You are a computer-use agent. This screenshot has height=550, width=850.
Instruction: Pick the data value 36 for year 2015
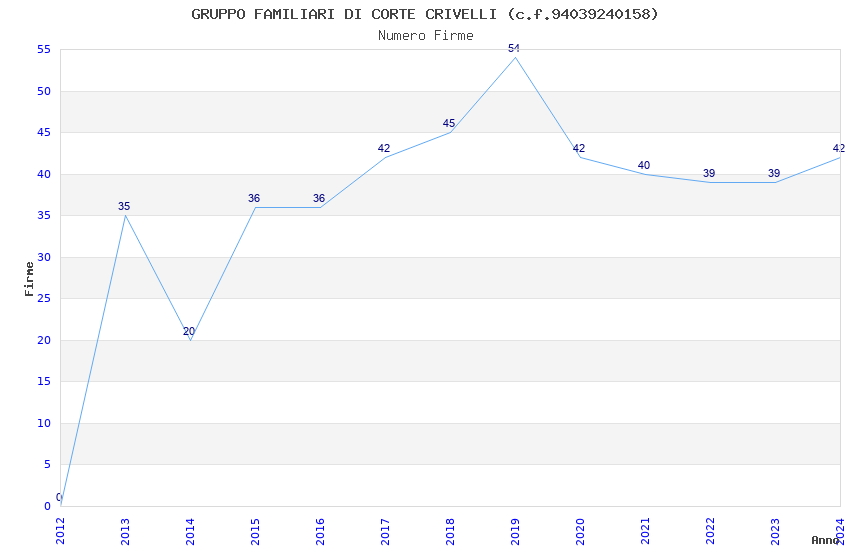pos(254,198)
